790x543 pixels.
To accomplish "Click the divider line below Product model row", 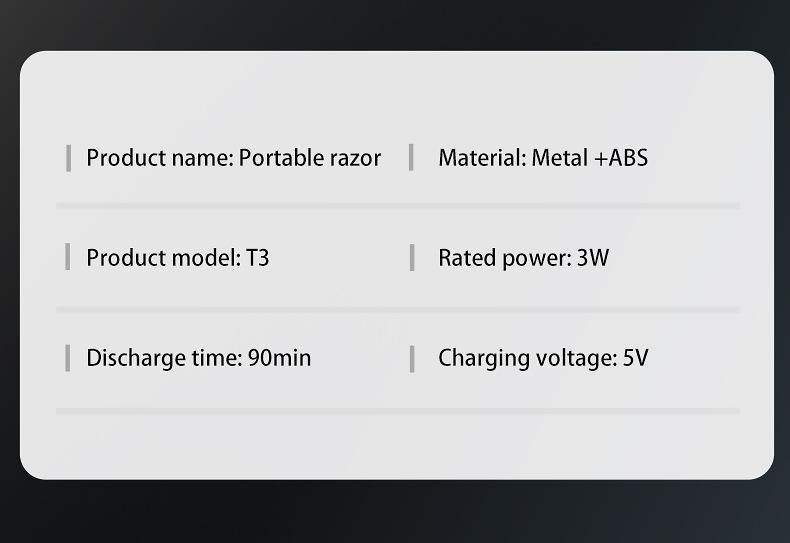I will coord(398,310).
